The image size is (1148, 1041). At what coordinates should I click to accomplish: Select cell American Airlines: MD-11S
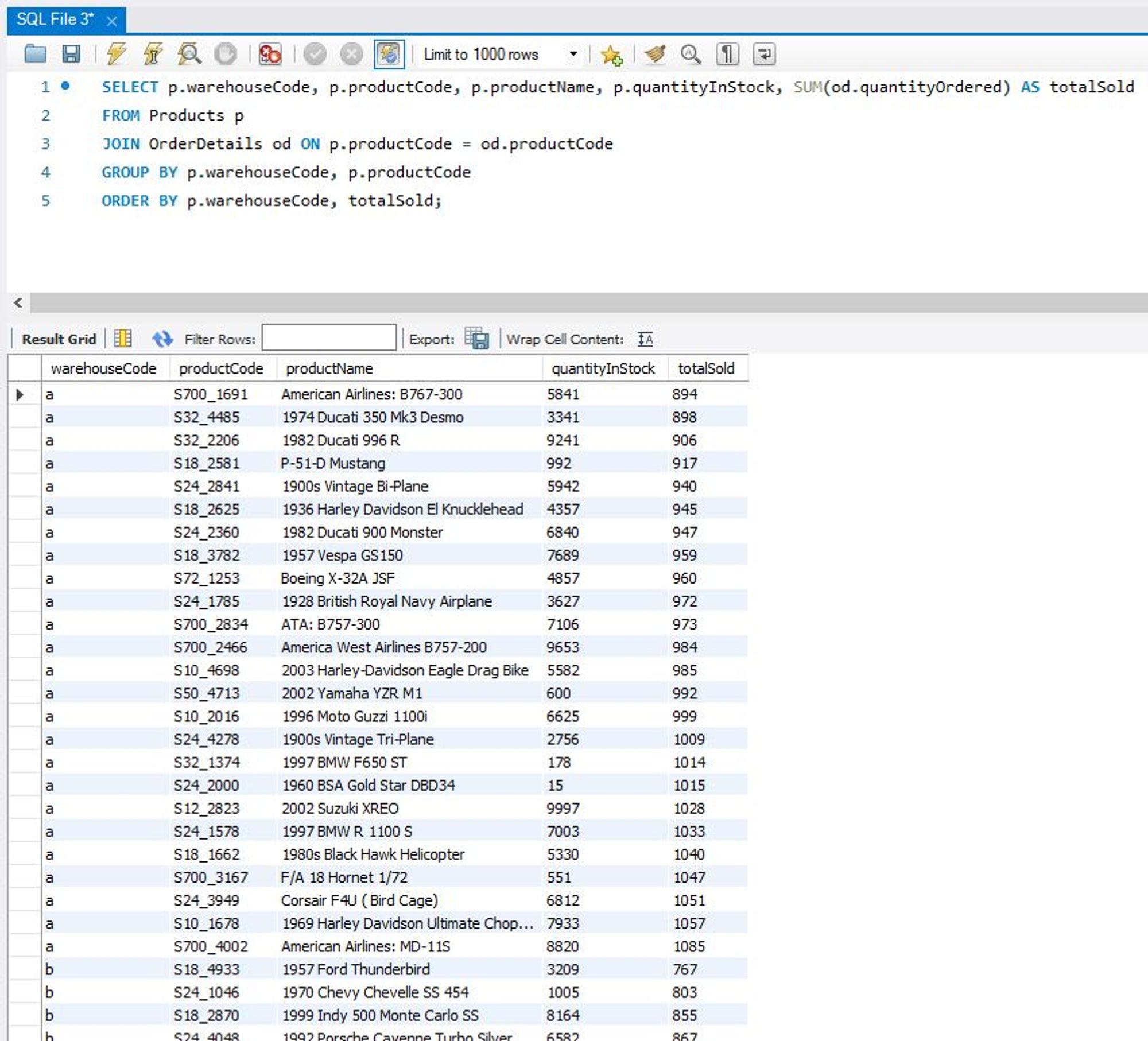409,946
